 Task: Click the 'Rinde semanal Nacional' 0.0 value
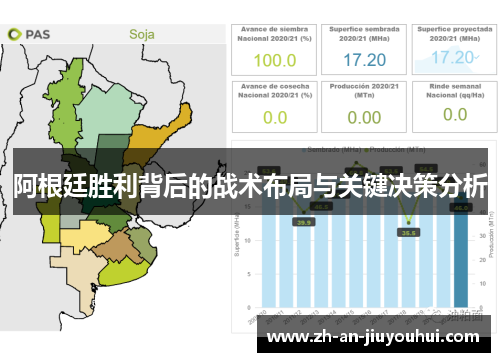[x=455, y=114]
